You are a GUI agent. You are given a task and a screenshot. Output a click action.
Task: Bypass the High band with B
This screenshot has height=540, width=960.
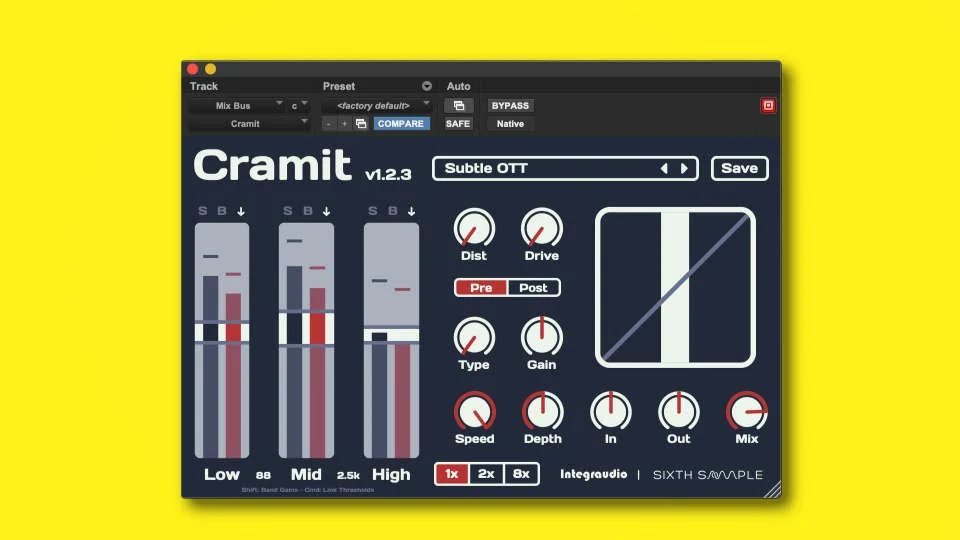392,211
